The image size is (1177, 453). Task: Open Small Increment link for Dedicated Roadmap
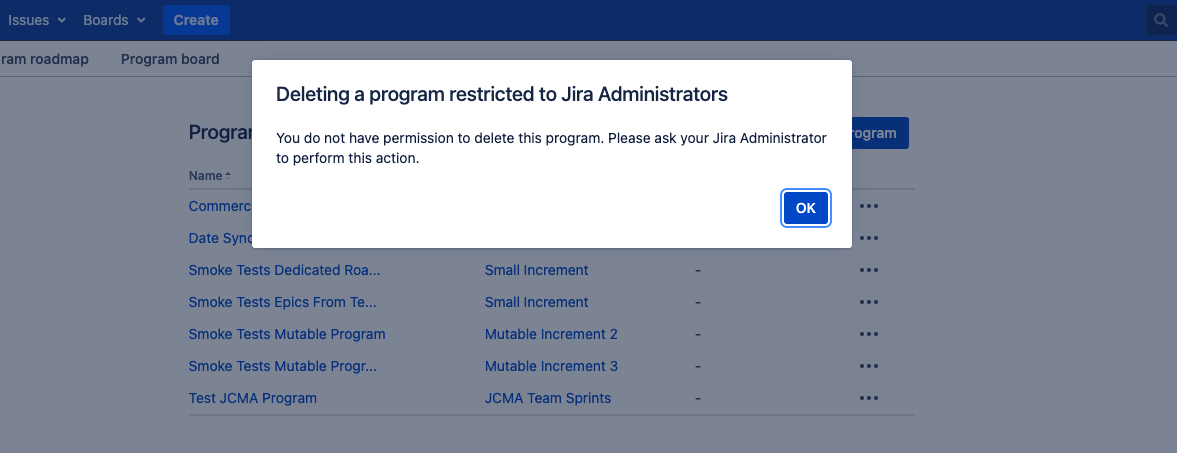tap(536, 270)
